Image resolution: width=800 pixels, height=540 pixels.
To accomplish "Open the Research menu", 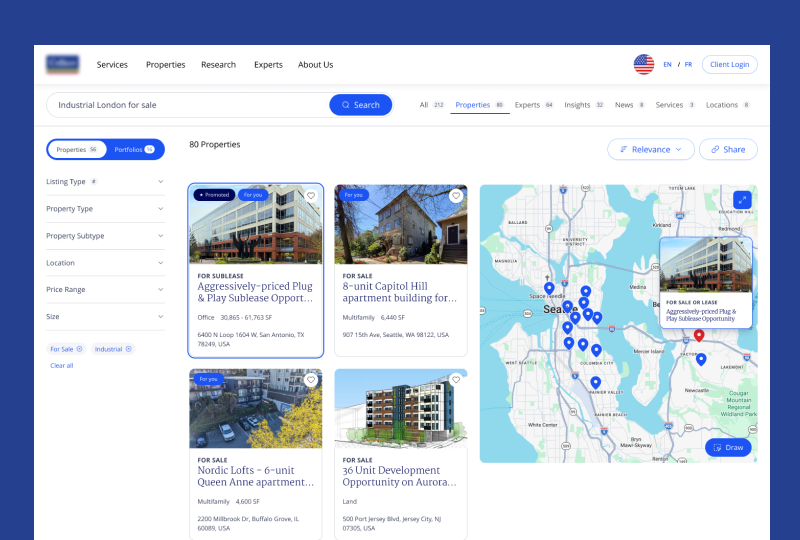I will (x=218, y=65).
